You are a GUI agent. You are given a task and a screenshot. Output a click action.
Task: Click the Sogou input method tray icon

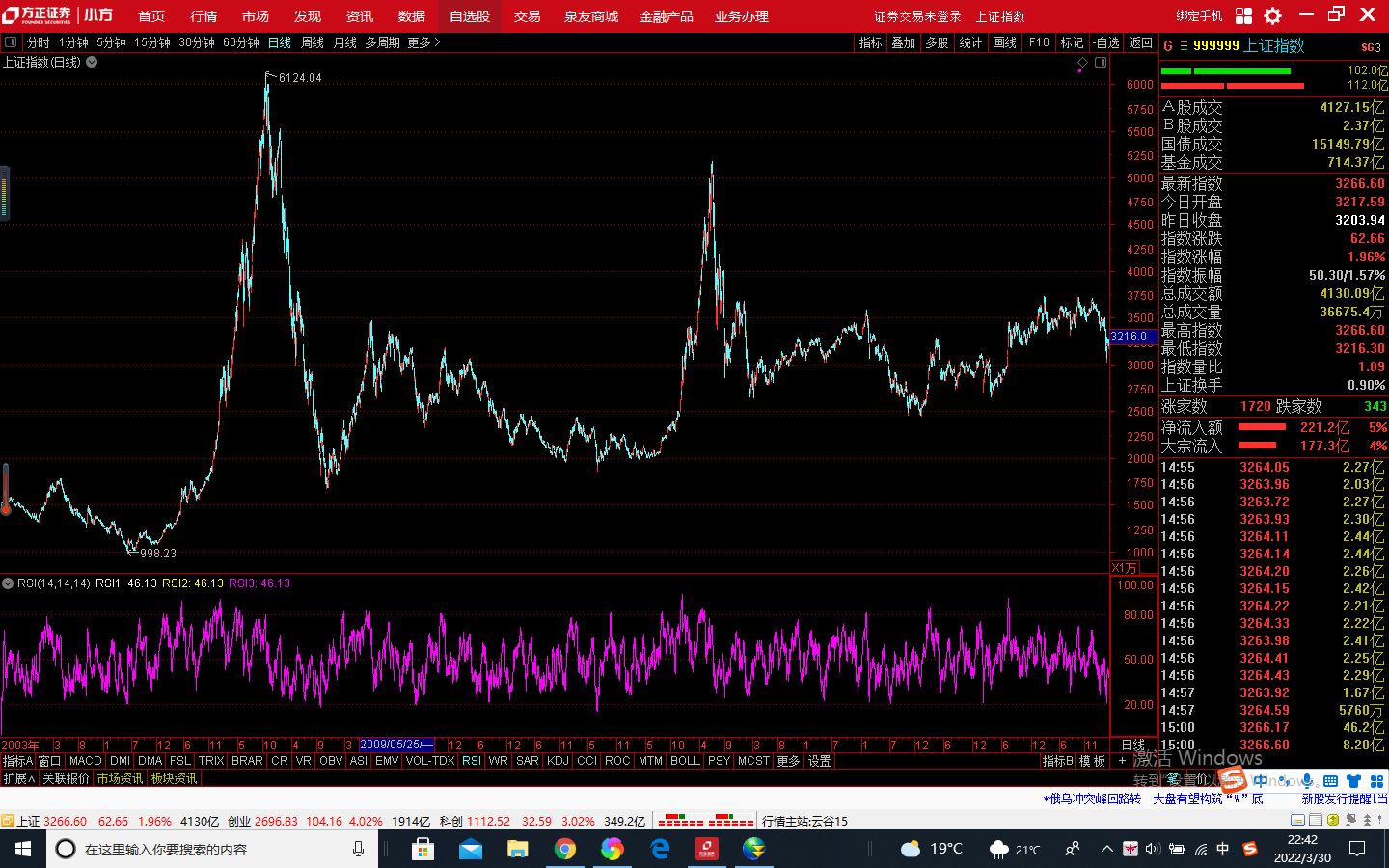tap(1250, 849)
